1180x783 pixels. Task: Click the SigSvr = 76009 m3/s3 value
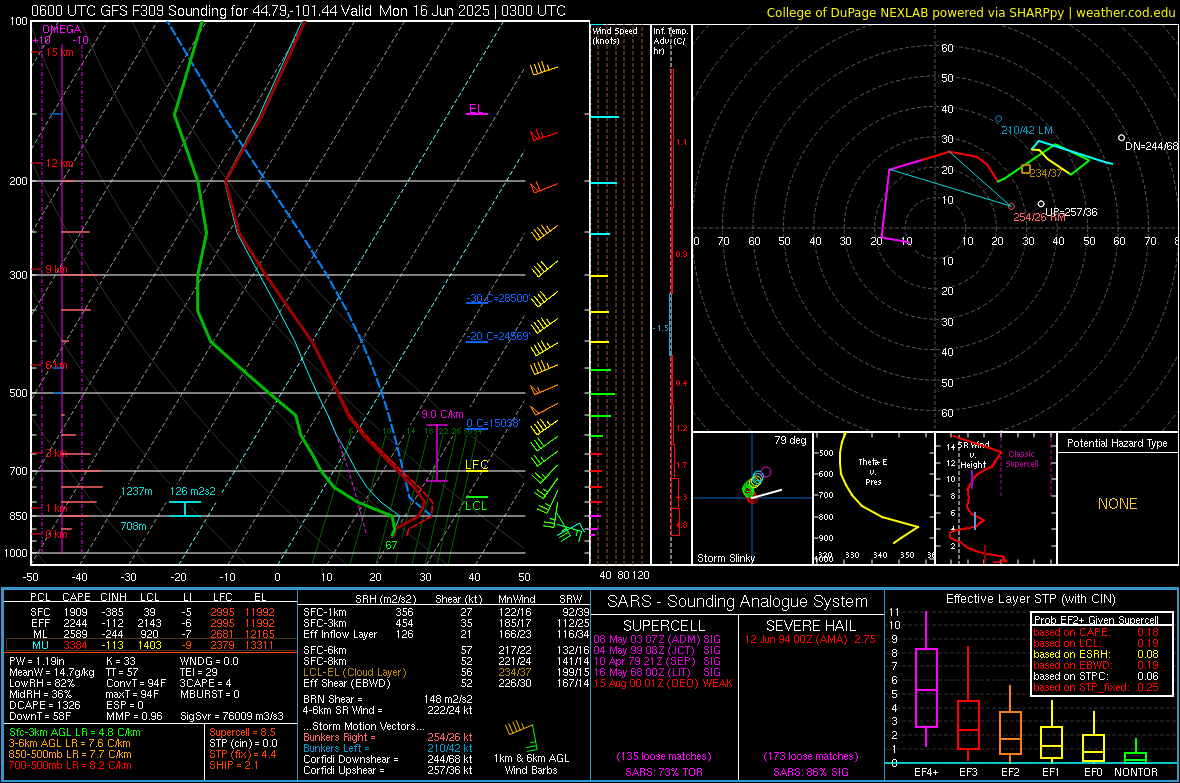click(x=232, y=716)
